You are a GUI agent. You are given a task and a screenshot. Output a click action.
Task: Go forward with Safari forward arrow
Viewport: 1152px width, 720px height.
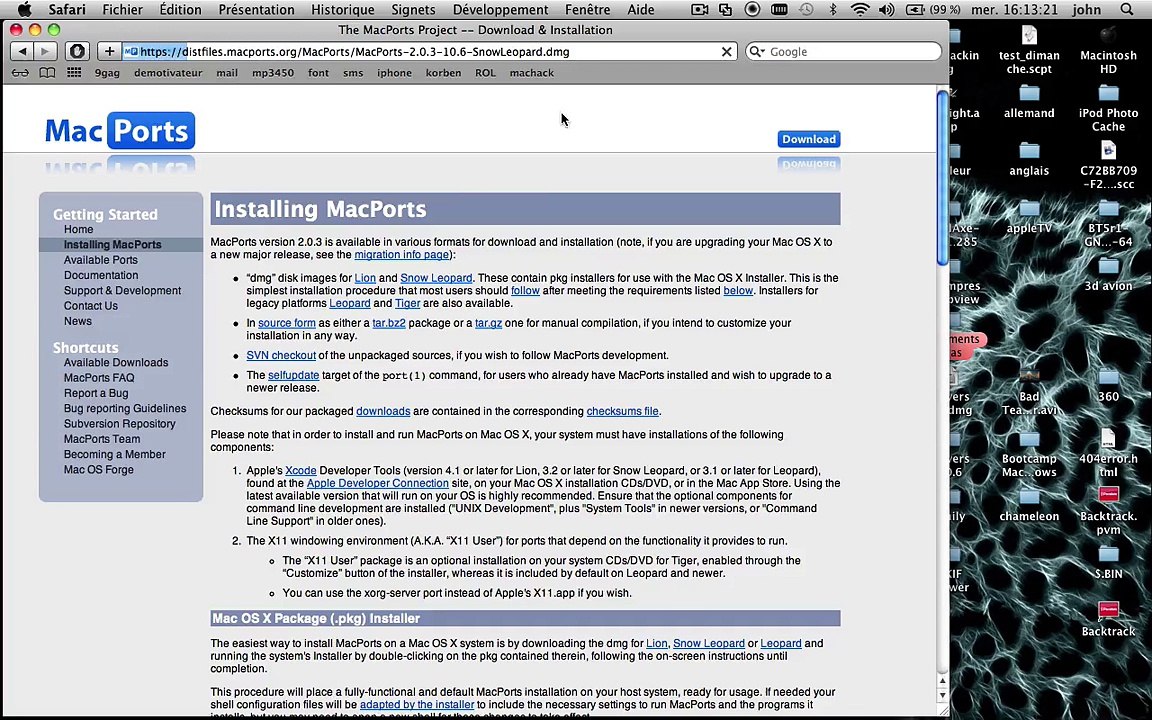point(46,51)
